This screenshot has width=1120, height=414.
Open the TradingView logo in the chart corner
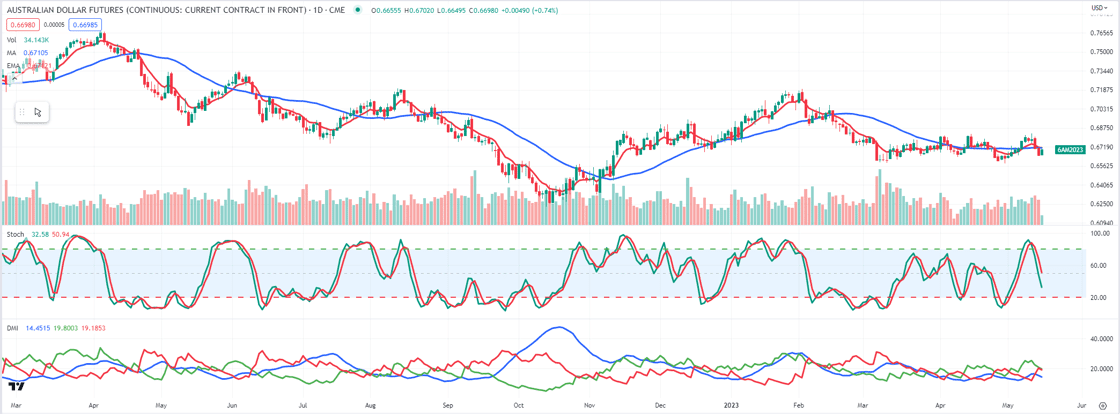(16, 385)
